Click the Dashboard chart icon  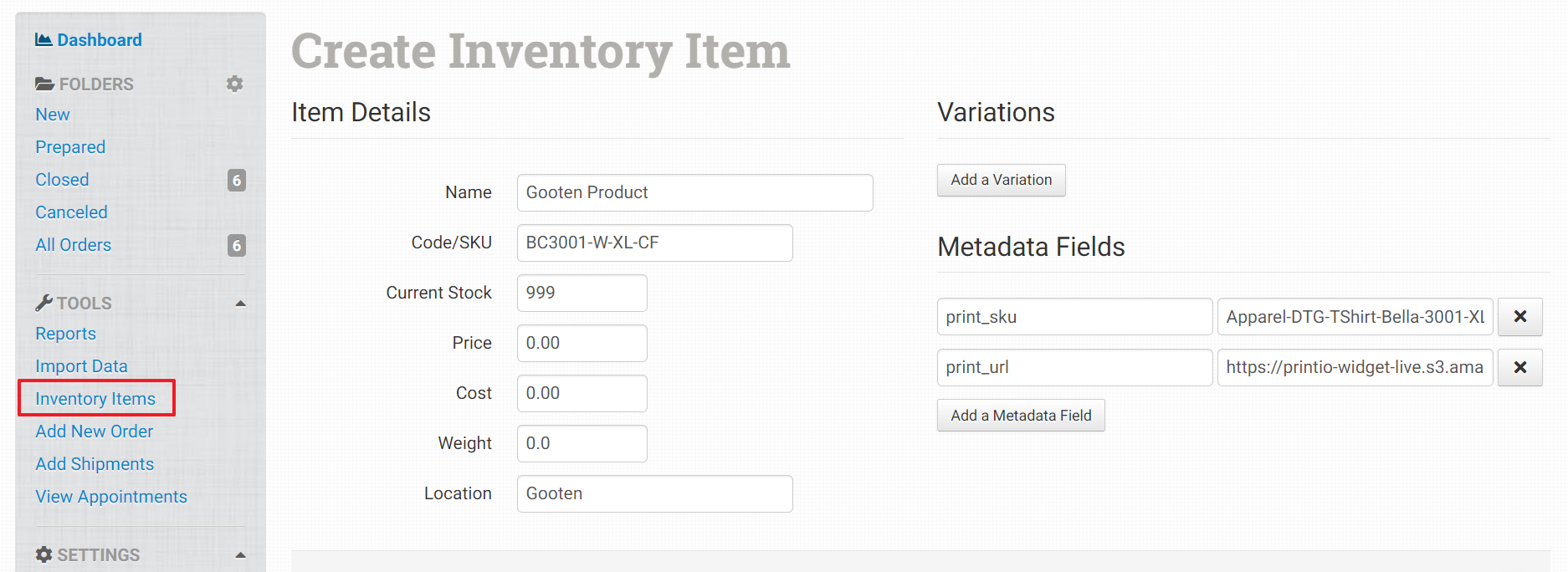click(x=44, y=39)
